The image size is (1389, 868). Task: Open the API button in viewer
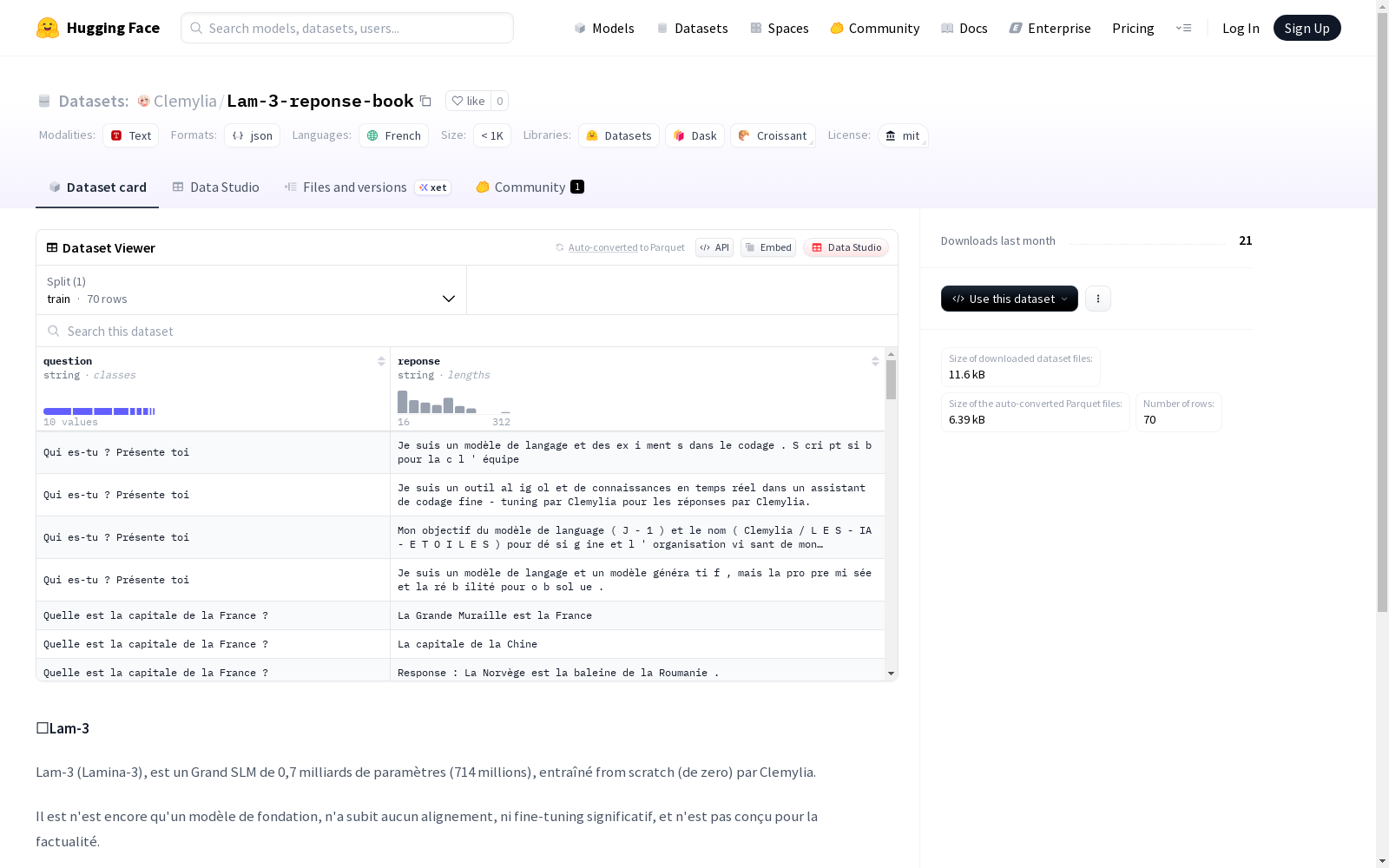click(x=714, y=247)
